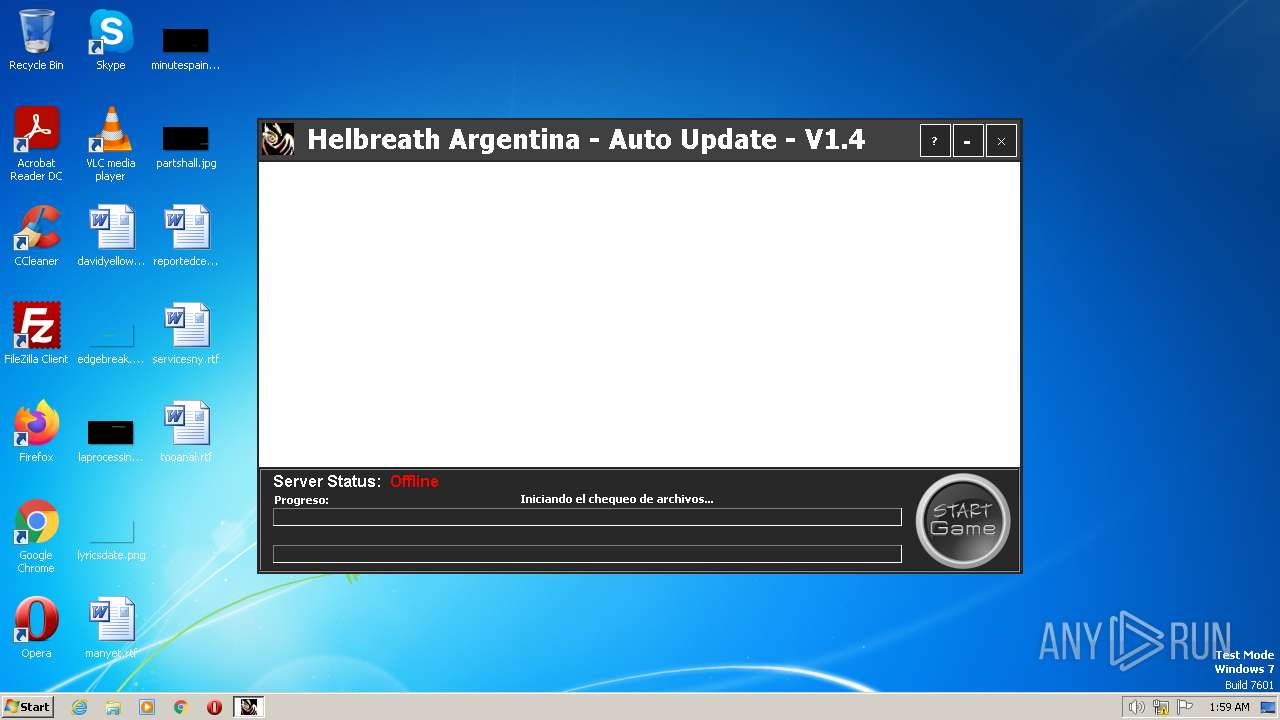This screenshot has width=1280, height=720.
Task: Select VLC media player shortcut
Action: (x=110, y=144)
